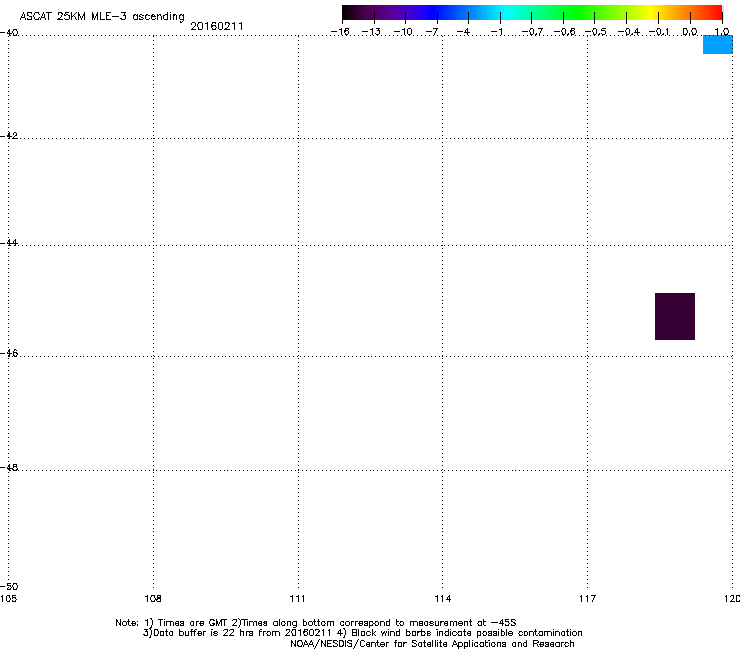Click the blue data block near 120 longitude
Image resolution: width=740 pixels, height=650 pixels.
[718, 45]
